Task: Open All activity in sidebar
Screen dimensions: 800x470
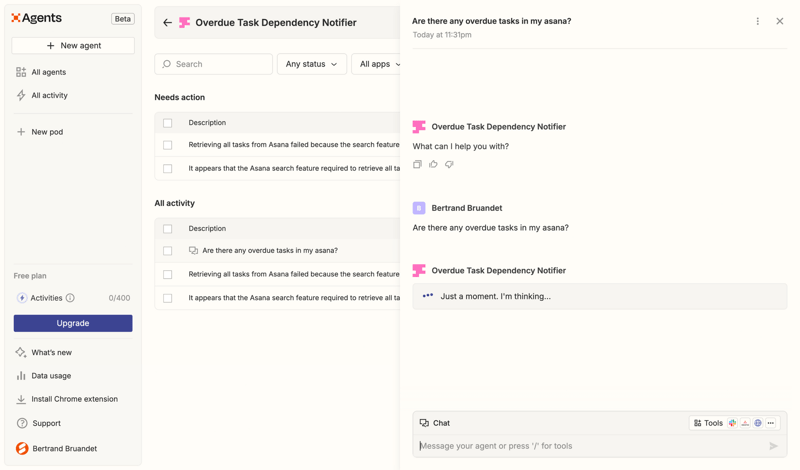Action: (x=49, y=95)
